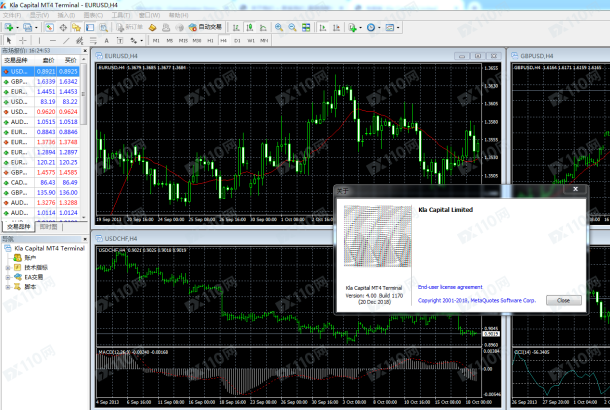Screen dimensions: 610x410
Task: Switch timeframe to D1
Action: (237, 40)
